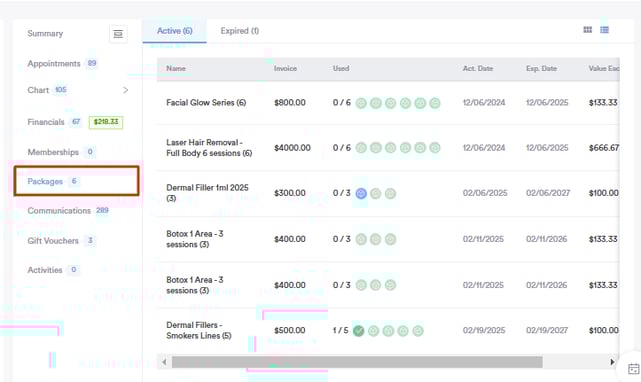The image size is (641, 382).
Task: Sort by the Exp. Date column header
Action: [x=541, y=68]
